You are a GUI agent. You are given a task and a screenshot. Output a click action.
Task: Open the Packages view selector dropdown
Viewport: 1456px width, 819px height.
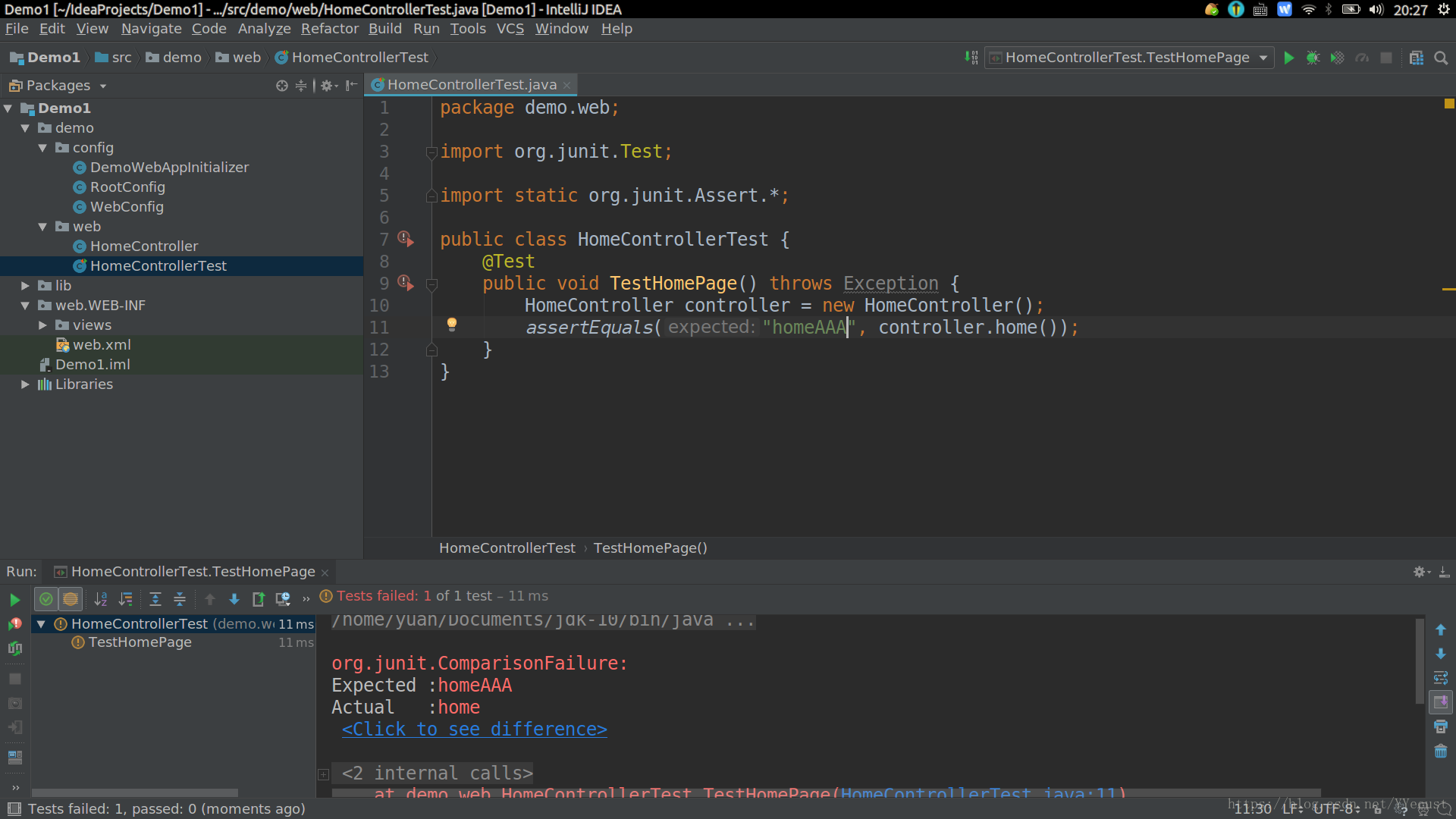(103, 86)
